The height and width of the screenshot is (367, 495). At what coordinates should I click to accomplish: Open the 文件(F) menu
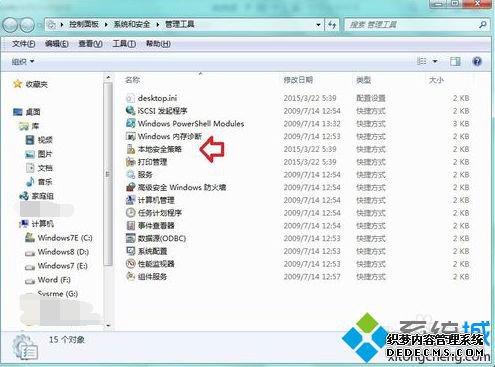coord(23,44)
